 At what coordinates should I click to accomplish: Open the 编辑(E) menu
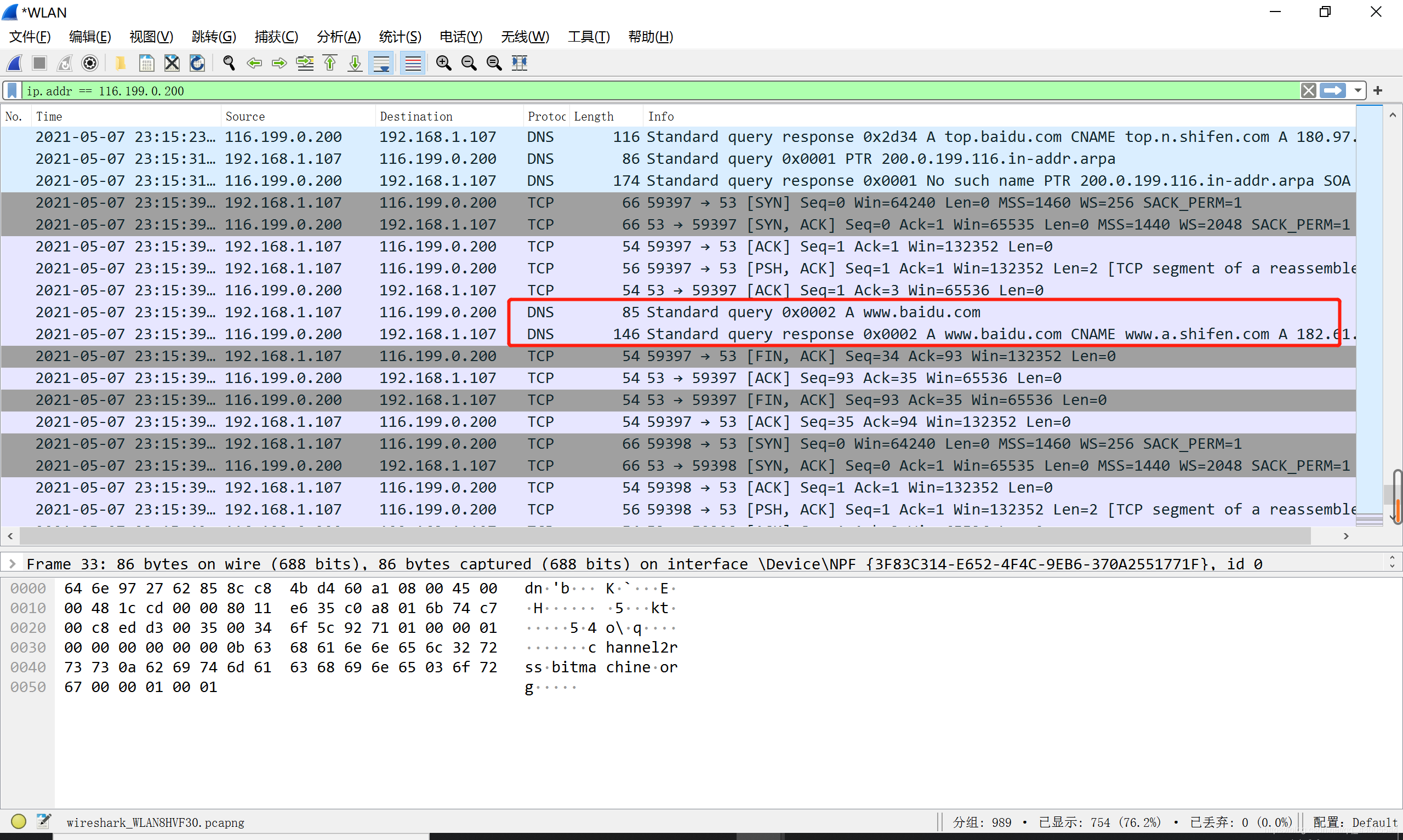90,37
